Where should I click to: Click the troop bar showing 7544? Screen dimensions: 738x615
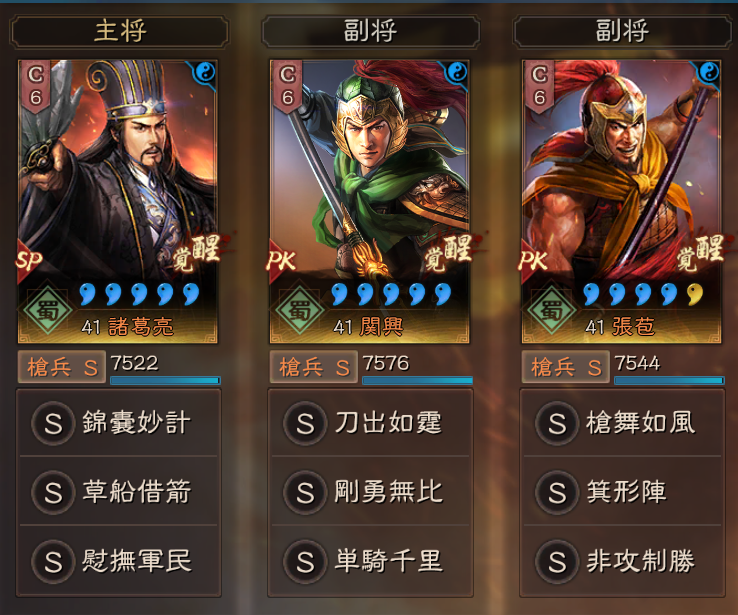[x=669, y=380]
